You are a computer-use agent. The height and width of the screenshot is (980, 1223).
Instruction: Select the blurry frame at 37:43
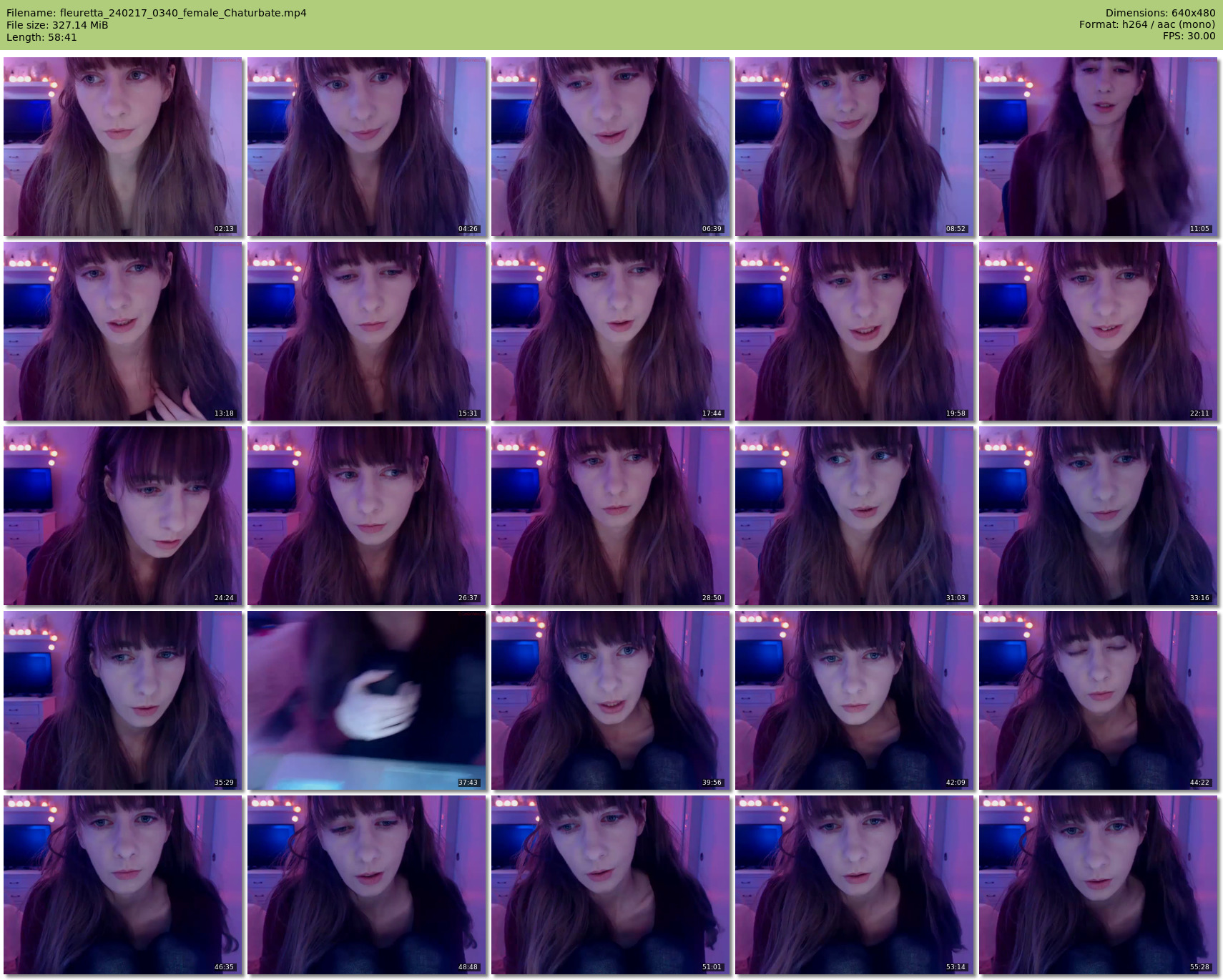[x=367, y=700]
